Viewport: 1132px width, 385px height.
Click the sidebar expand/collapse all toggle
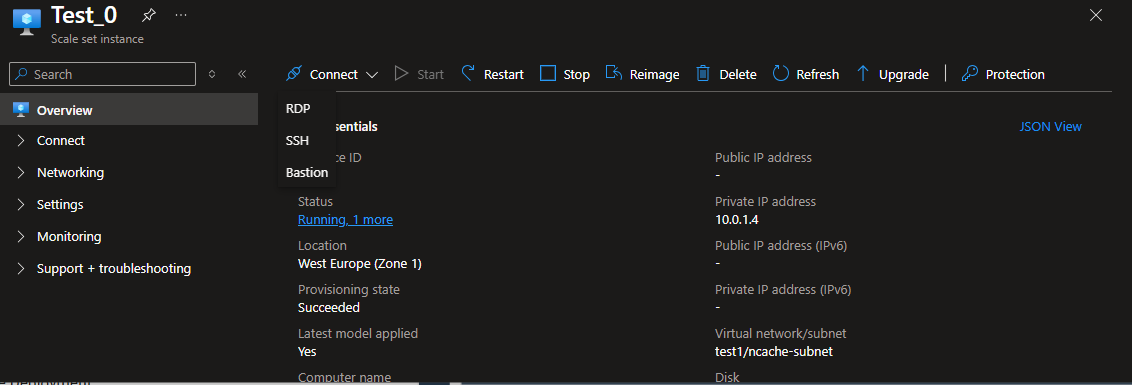click(212, 74)
